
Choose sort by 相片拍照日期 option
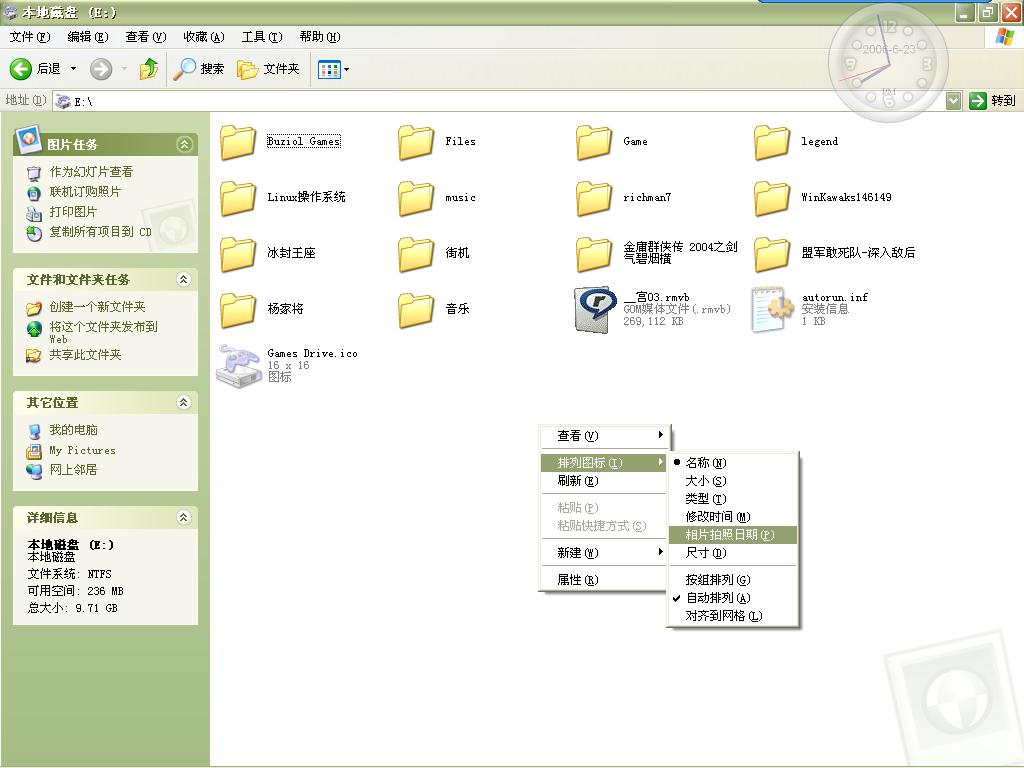coord(732,535)
